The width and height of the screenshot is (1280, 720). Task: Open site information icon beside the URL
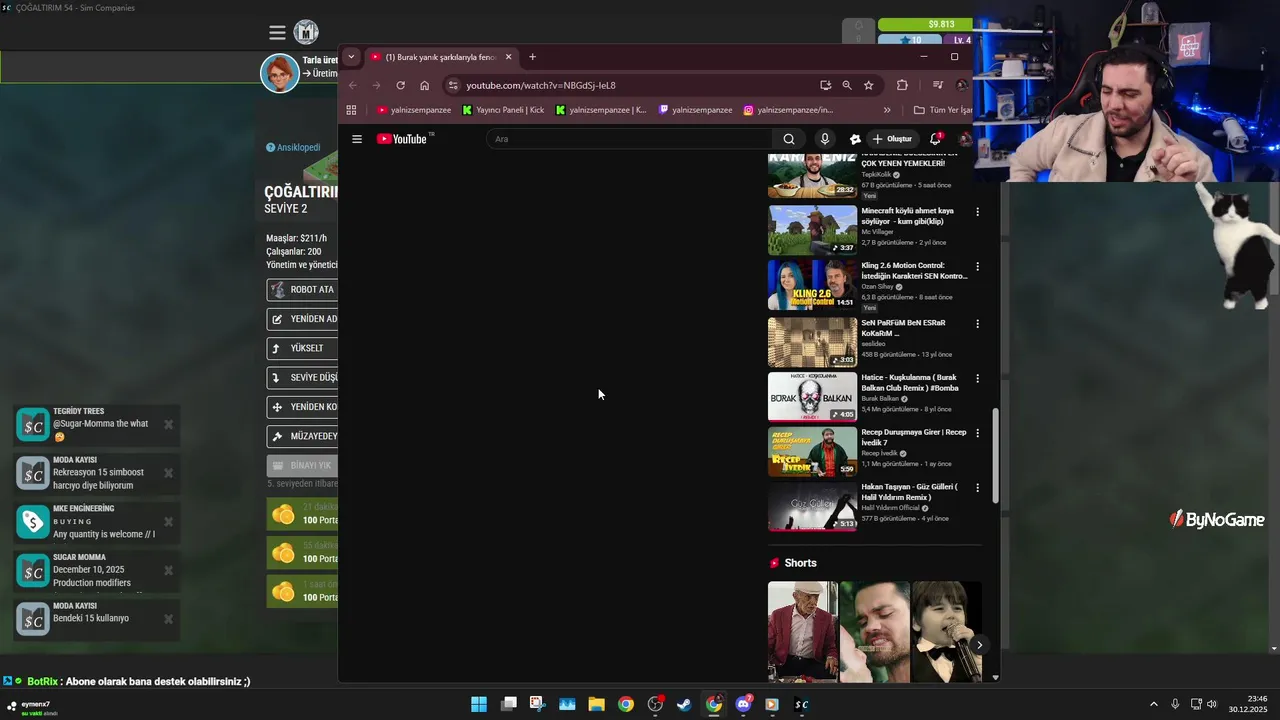click(453, 85)
